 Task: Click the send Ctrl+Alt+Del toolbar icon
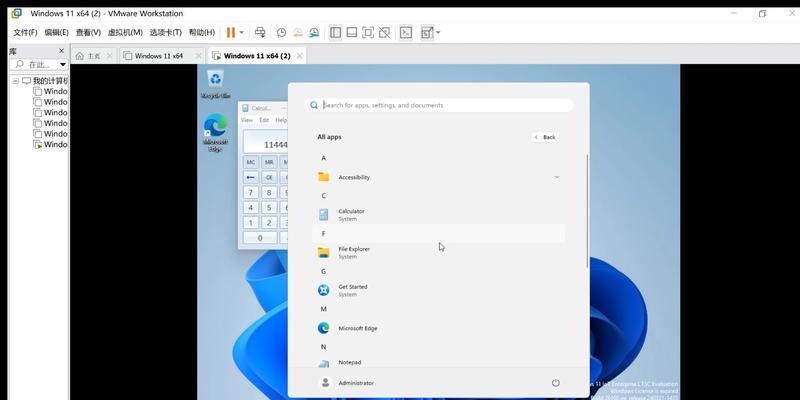tap(260, 33)
